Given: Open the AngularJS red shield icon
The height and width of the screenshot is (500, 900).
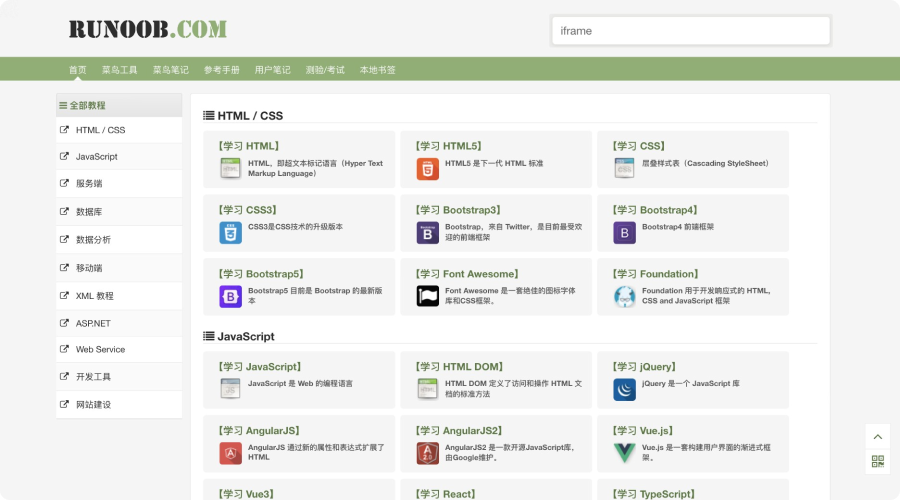Looking at the screenshot, I should coord(231,453).
